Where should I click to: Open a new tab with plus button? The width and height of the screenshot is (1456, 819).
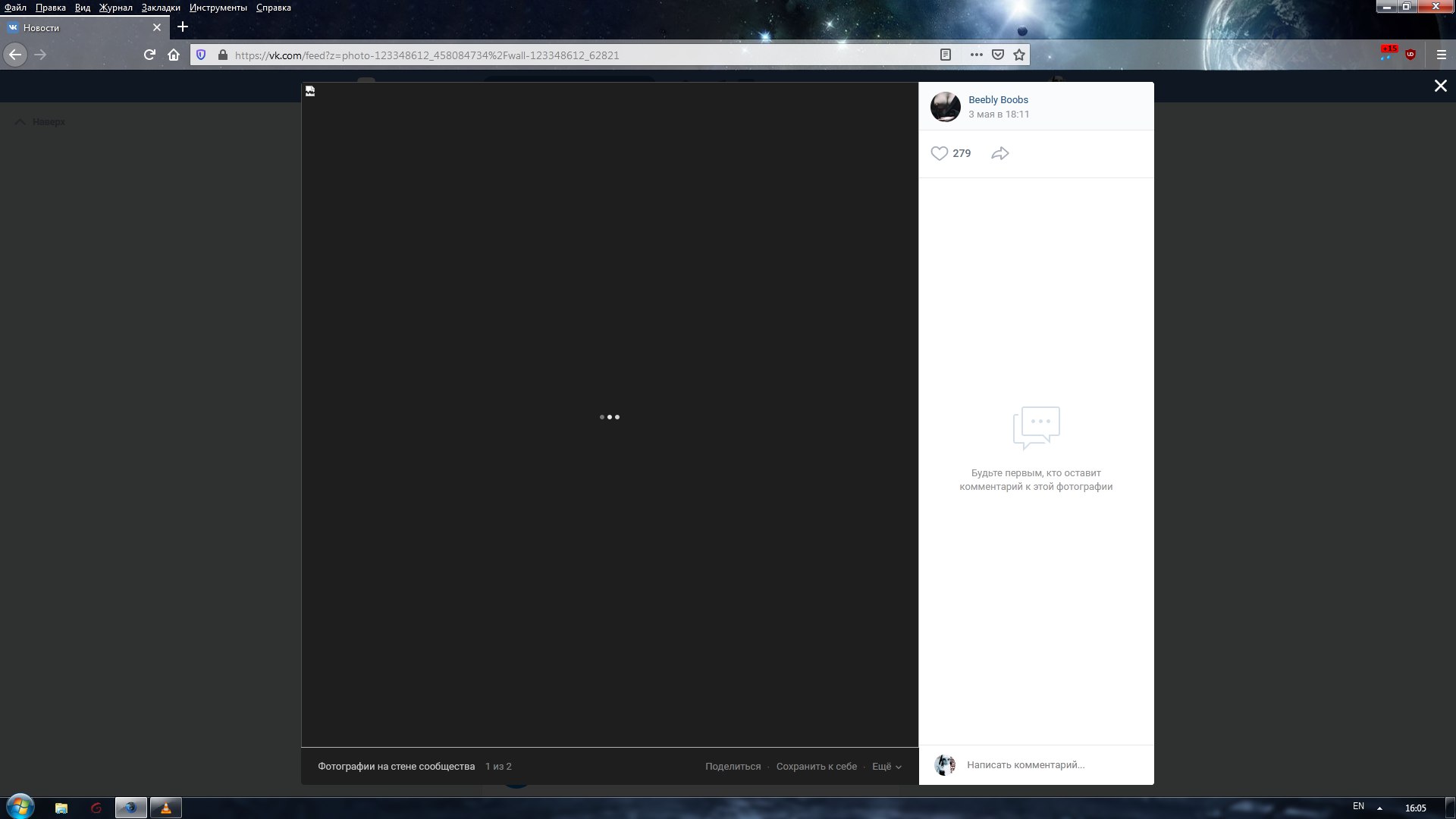(x=182, y=27)
